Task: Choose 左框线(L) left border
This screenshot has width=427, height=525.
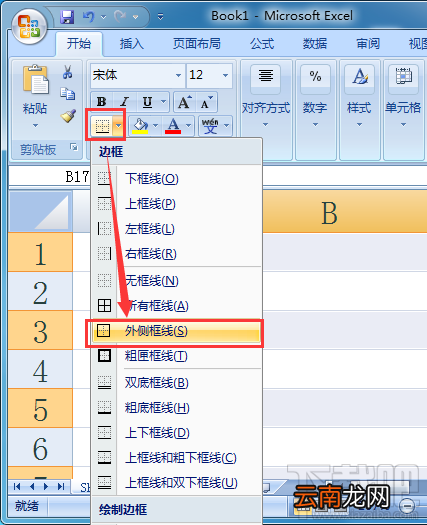Action: (x=176, y=229)
